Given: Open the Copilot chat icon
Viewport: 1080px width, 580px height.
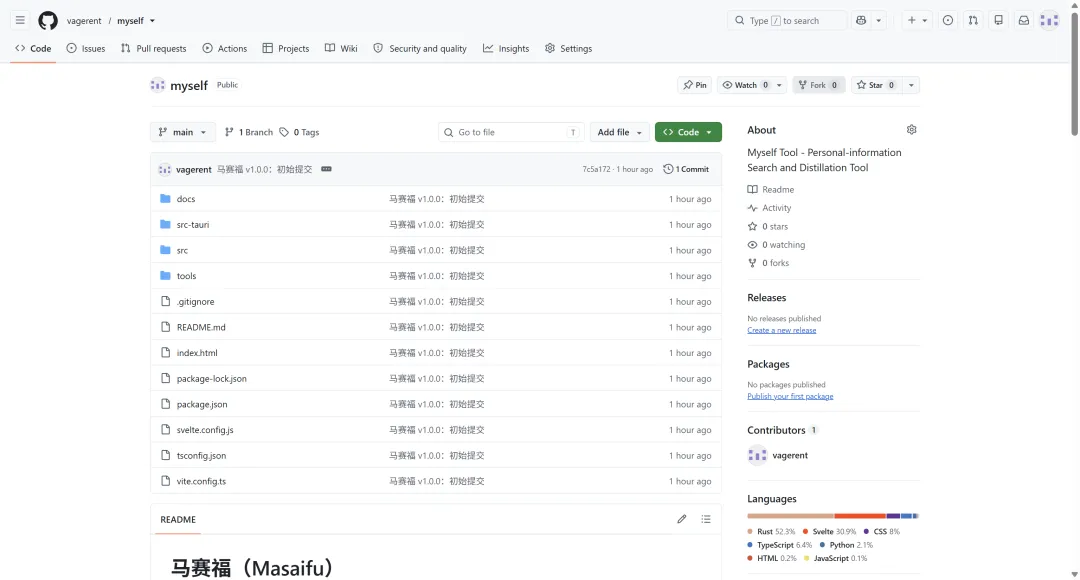Looking at the screenshot, I should (861, 21).
